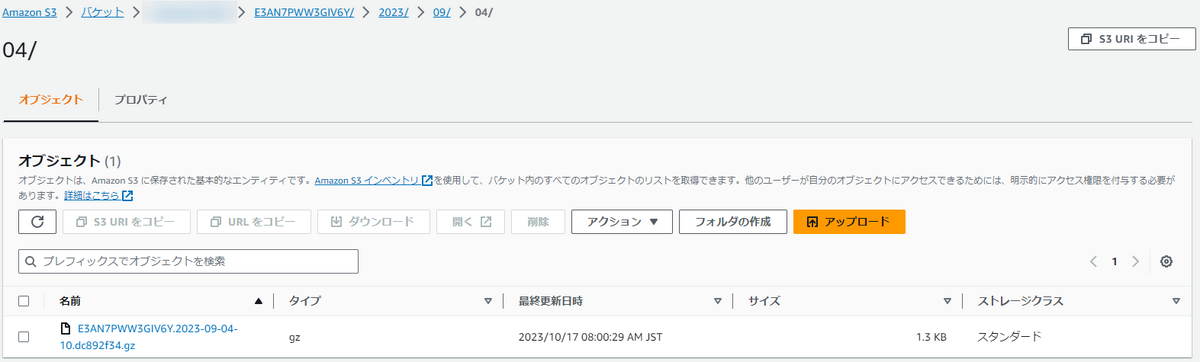This screenshot has height=362, width=1200.
Task: Click the 2023/10/17 08:00:29 AM JST cell
Action: tap(590, 337)
